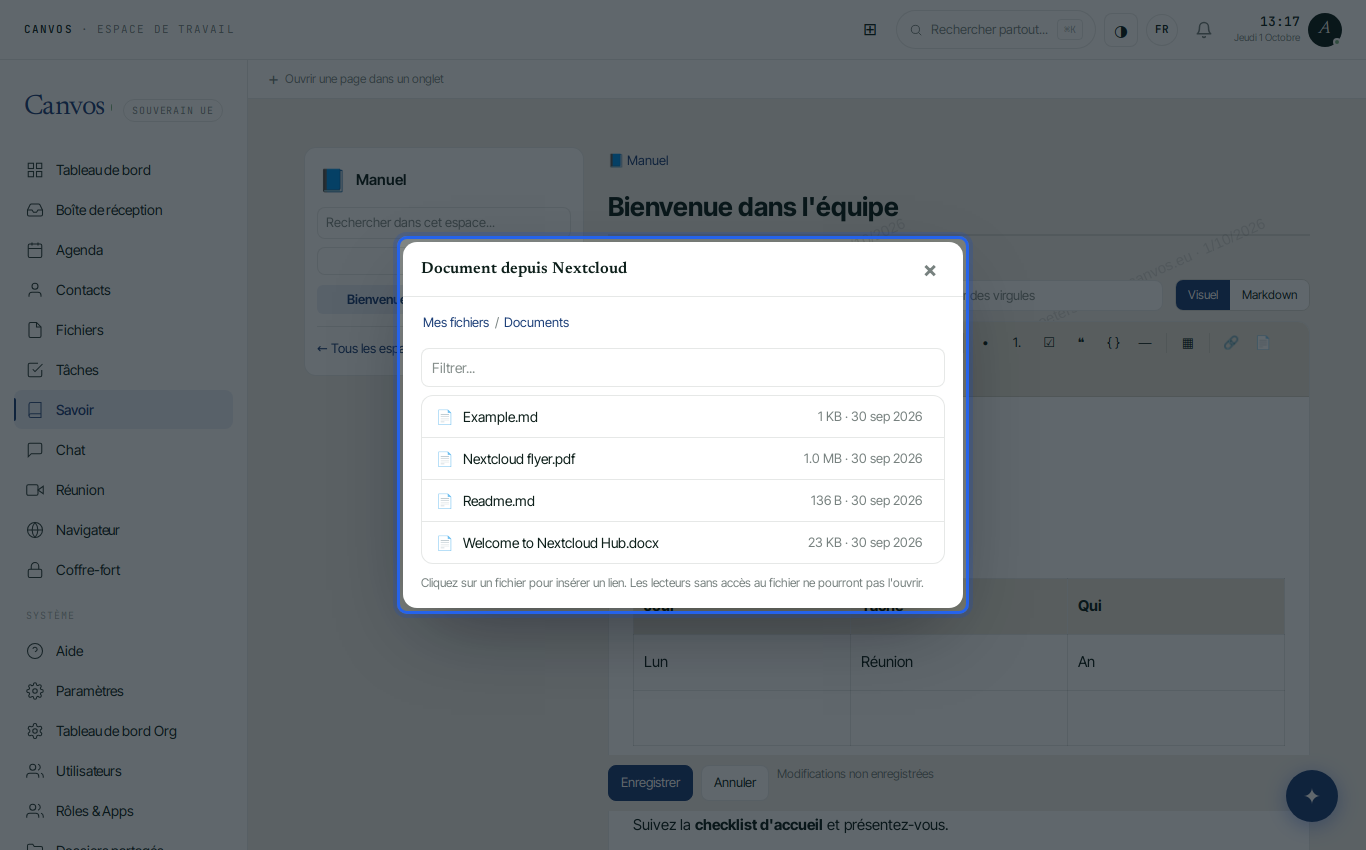1366x850 pixels.
Task: Click the Annuler button
Action: [x=735, y=783]
